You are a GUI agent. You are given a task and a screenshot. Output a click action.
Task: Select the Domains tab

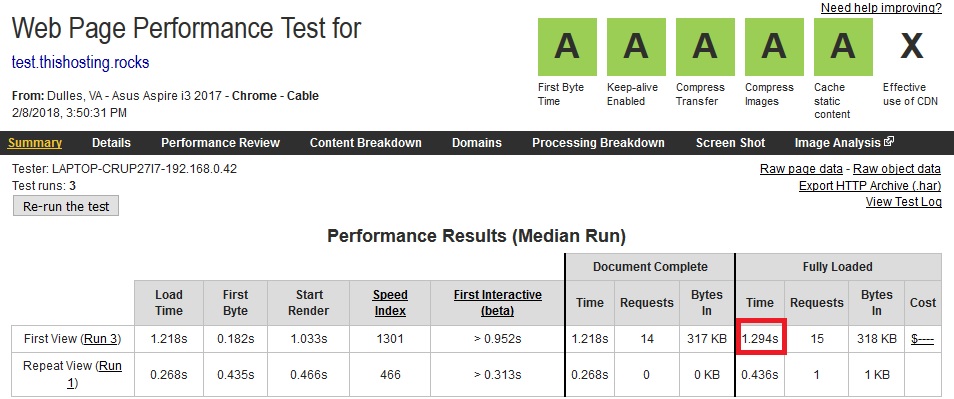click(x=477, y=143)
